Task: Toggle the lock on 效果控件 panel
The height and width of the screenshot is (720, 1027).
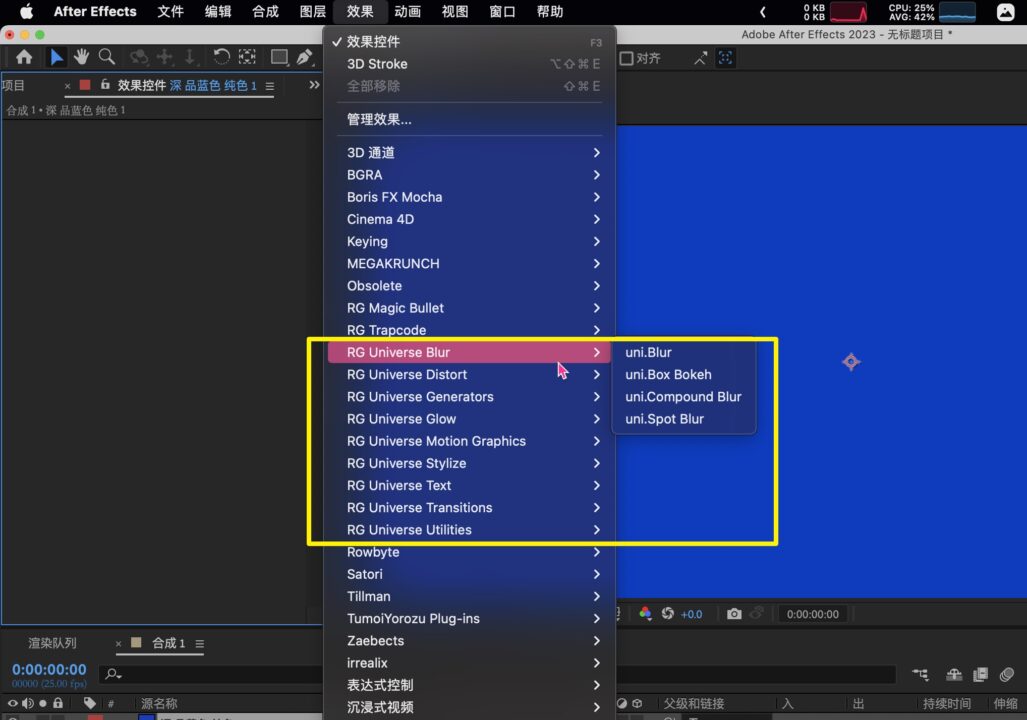Action: click(x=105, y=85)
